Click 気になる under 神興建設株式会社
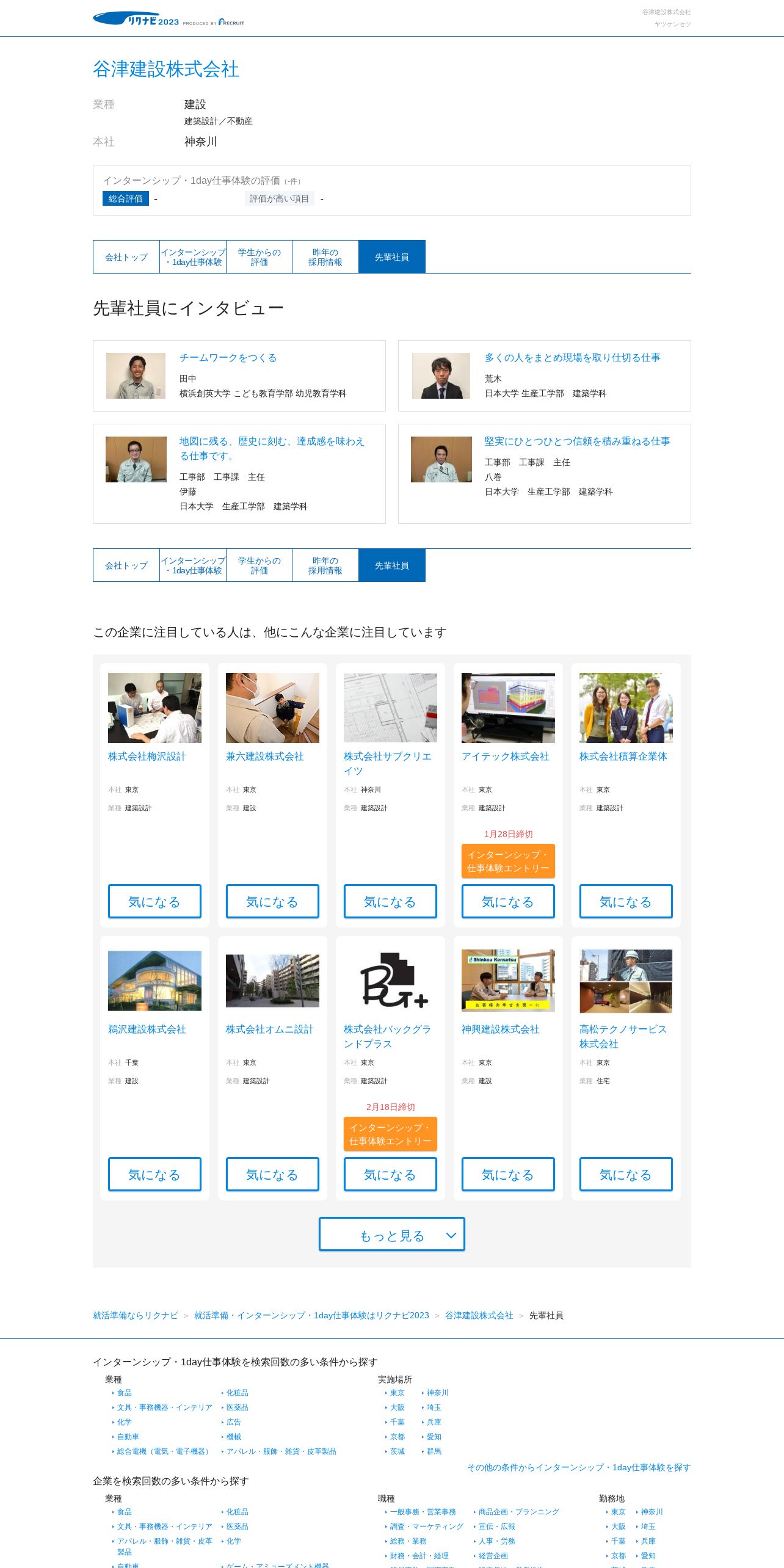Image resolution: width=784 pixels, height=1568 pixels. click(508, 1174)
